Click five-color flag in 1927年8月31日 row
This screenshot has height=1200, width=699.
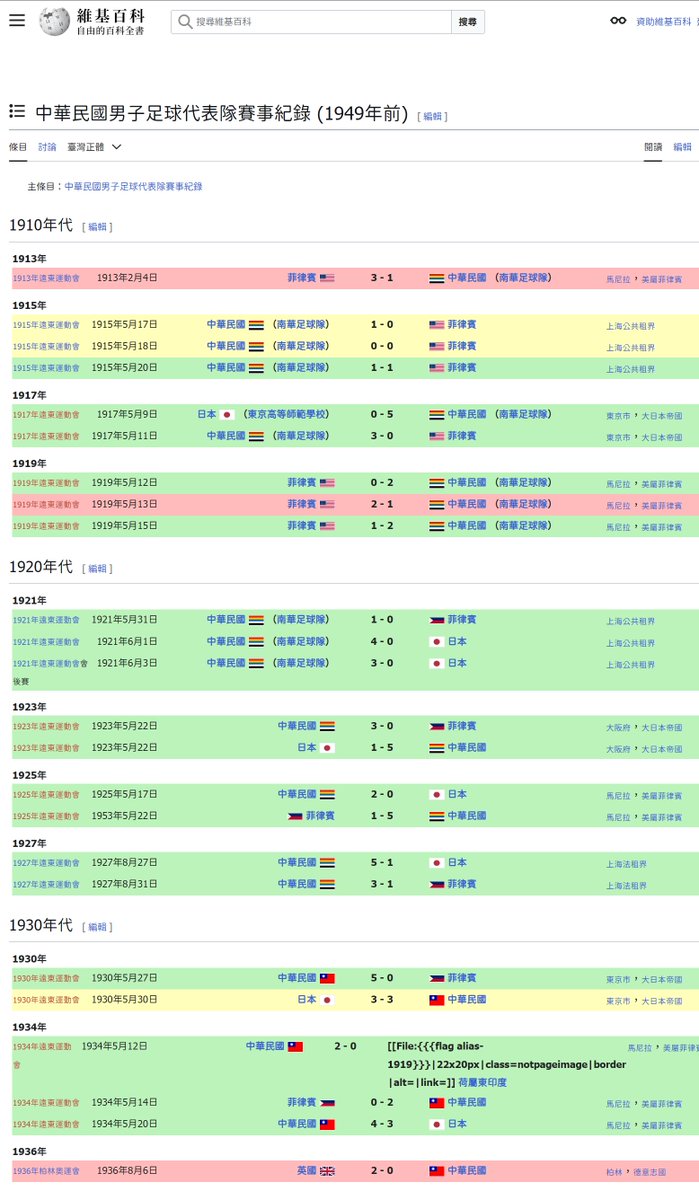[x=327, y=884]
